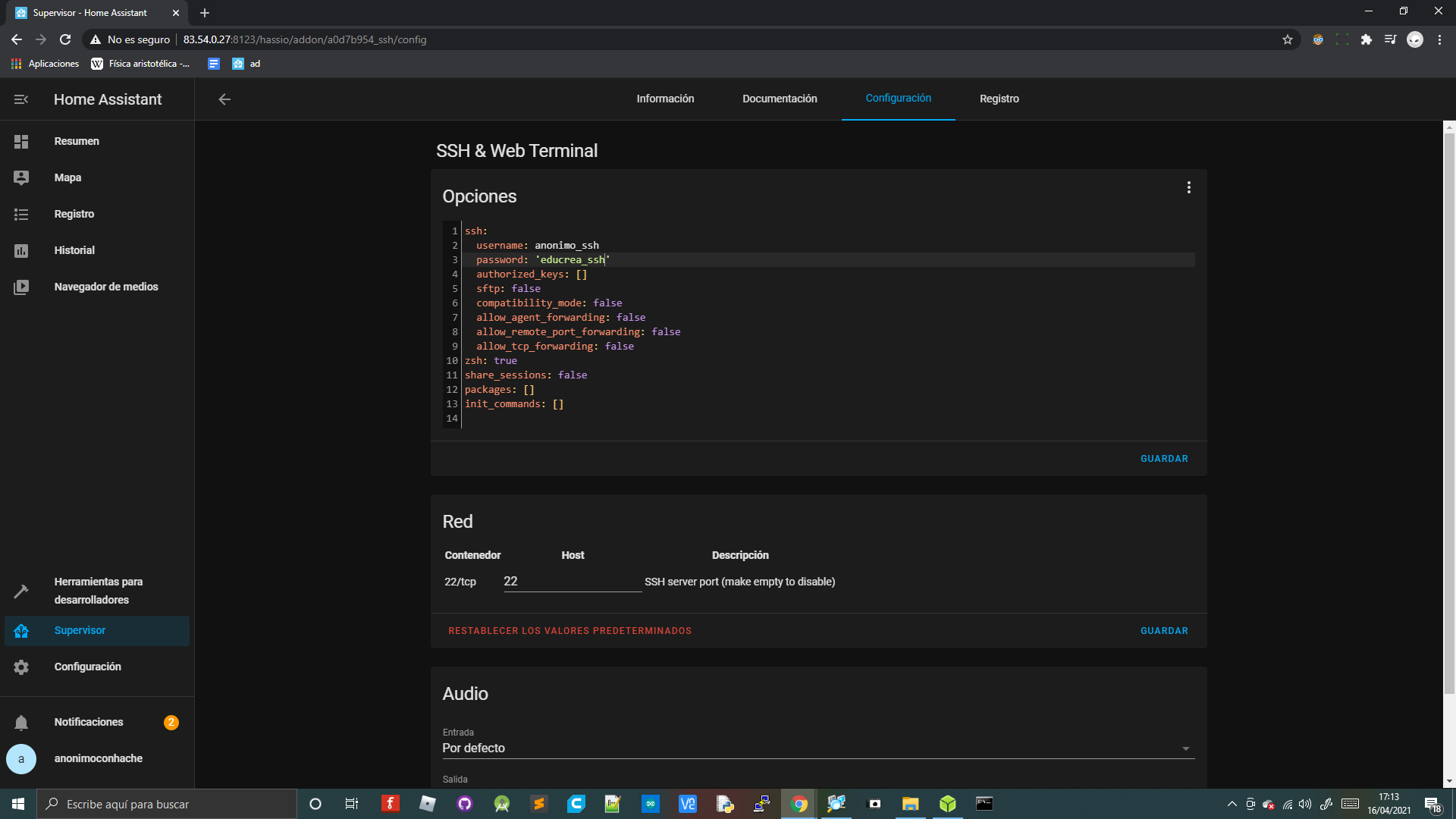
Task: Click the back arrow in add-on header
Action: (x=224, y=99)
